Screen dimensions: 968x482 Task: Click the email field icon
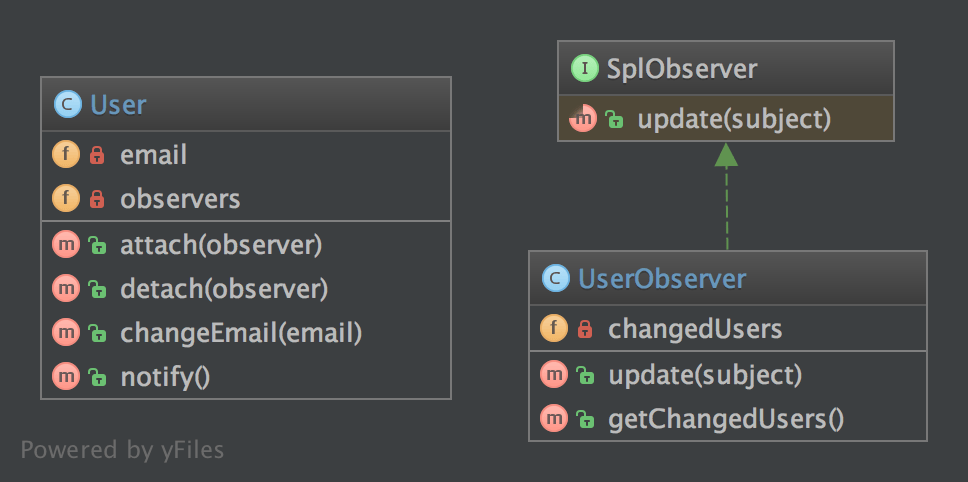(x=66, y=155)
